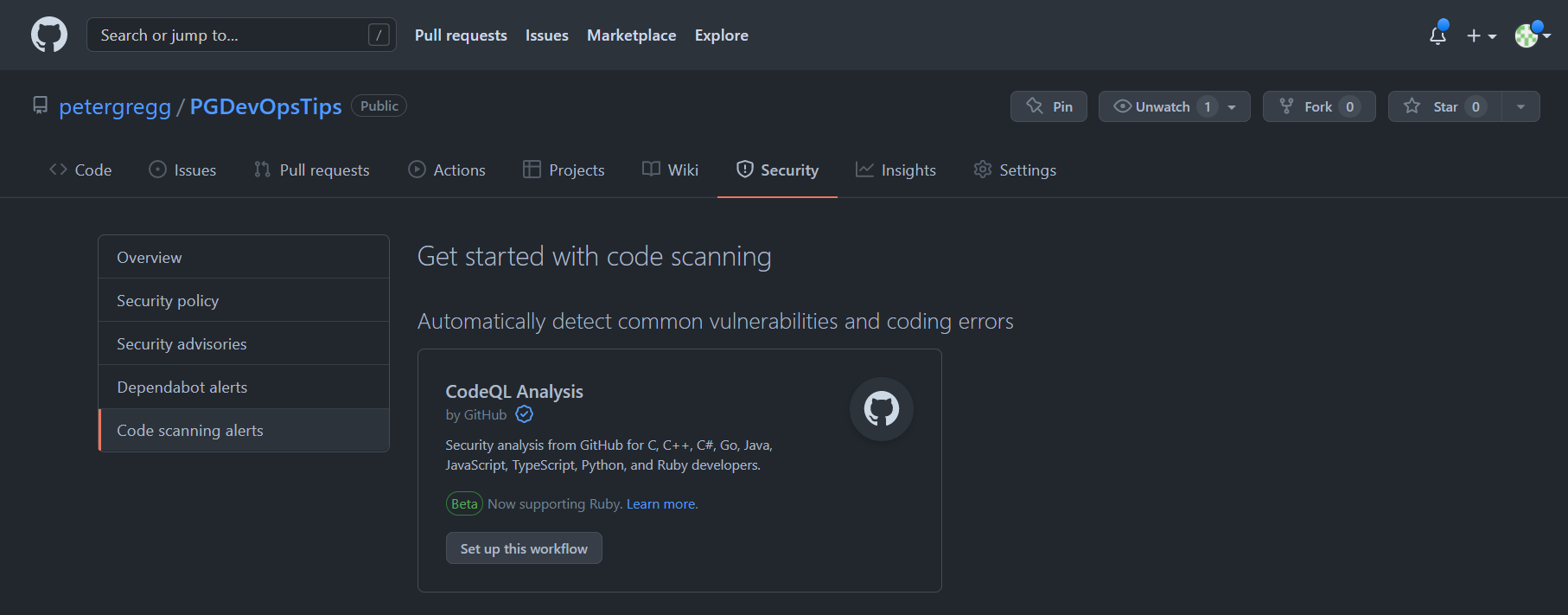Switch to the Code tab
The width and height of the screenshot is (1568, 615).
80,170
